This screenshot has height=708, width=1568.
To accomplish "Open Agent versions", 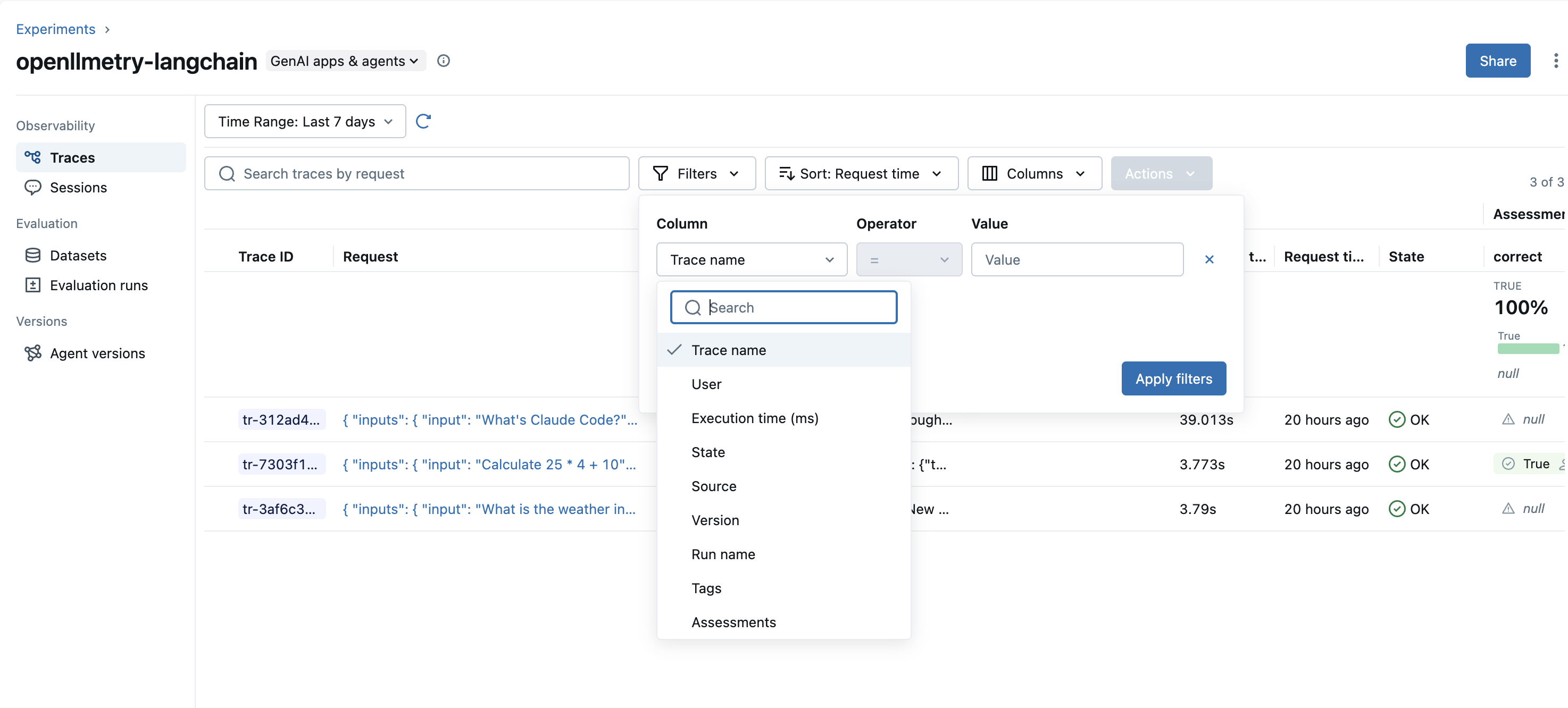I will coord(97,353).
